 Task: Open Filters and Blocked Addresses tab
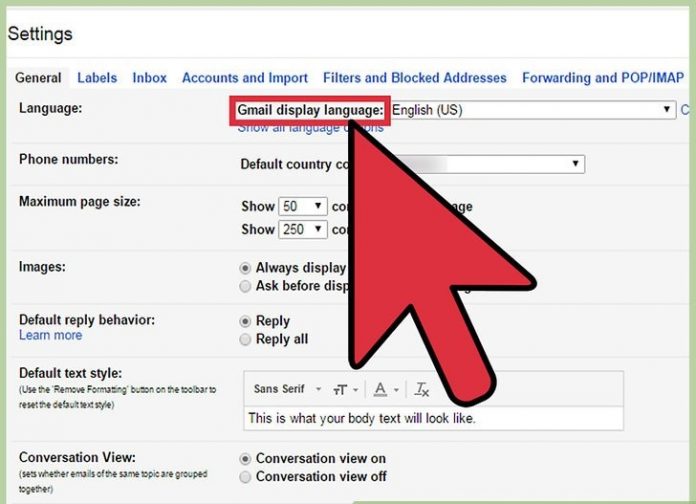click(414, 78)
